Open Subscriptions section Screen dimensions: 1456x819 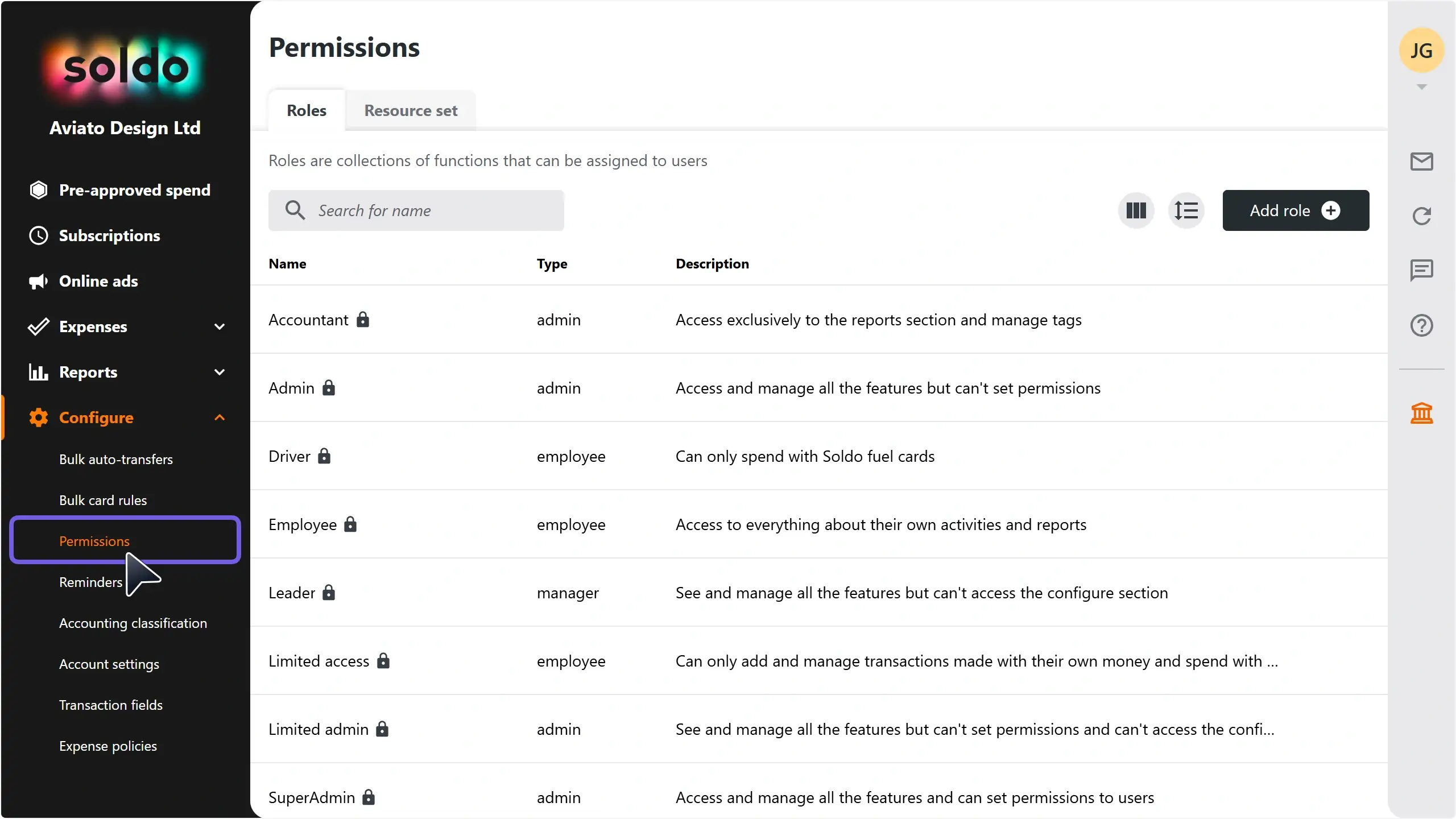[110, 235]
